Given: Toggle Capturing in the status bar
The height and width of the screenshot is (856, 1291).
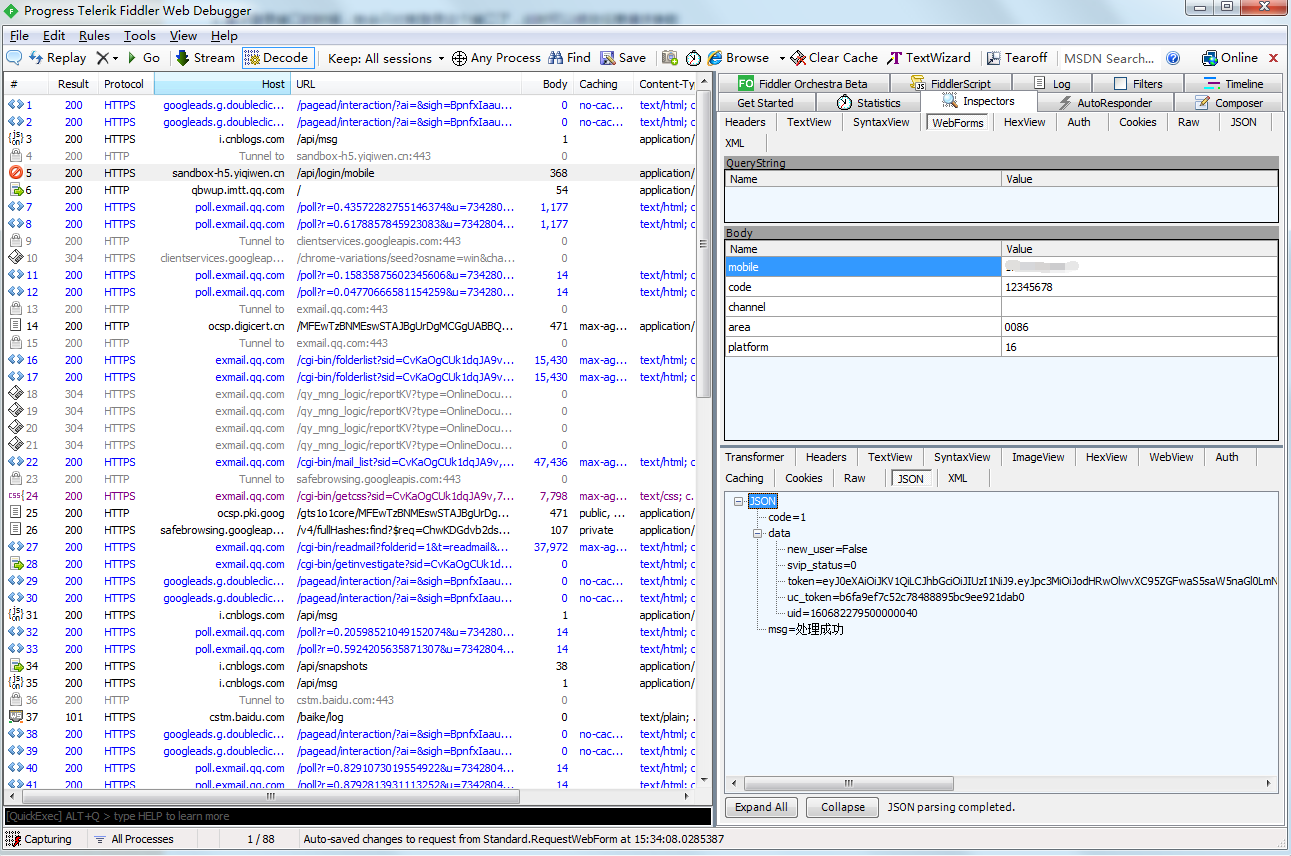Looking at the screenshot, I should point(40,839).
